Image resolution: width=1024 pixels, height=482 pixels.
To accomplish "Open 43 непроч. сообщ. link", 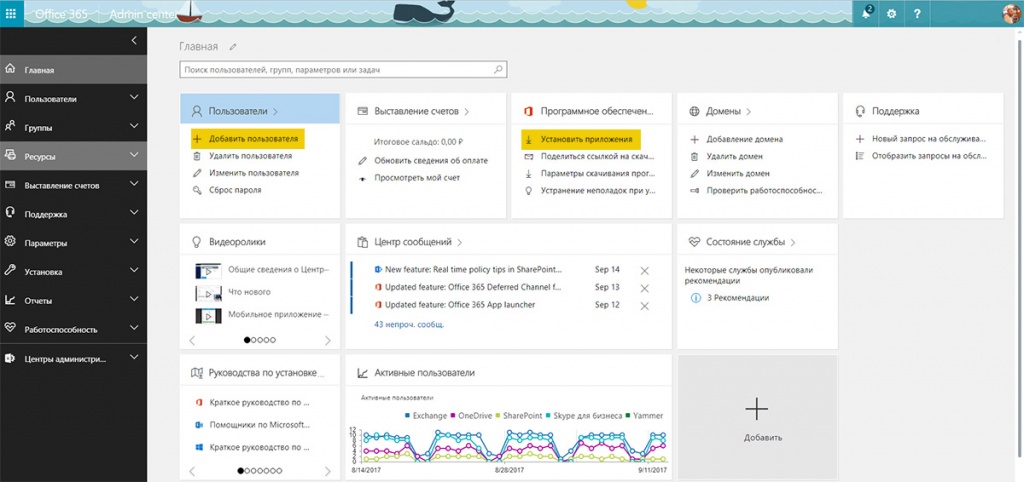I will click(409, 324).
